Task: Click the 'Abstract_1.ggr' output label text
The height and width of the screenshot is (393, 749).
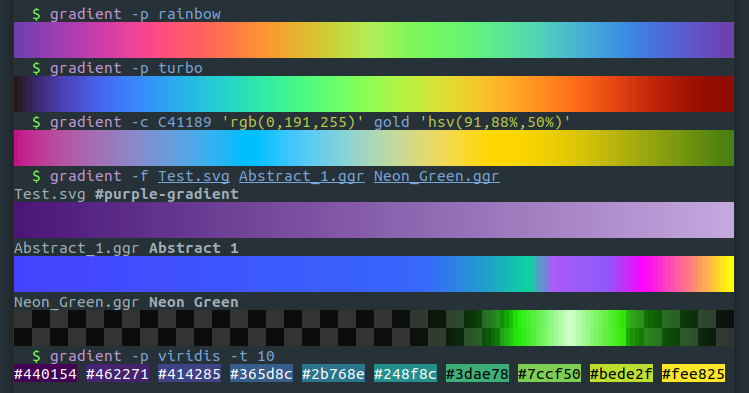Action: (76, 248)
